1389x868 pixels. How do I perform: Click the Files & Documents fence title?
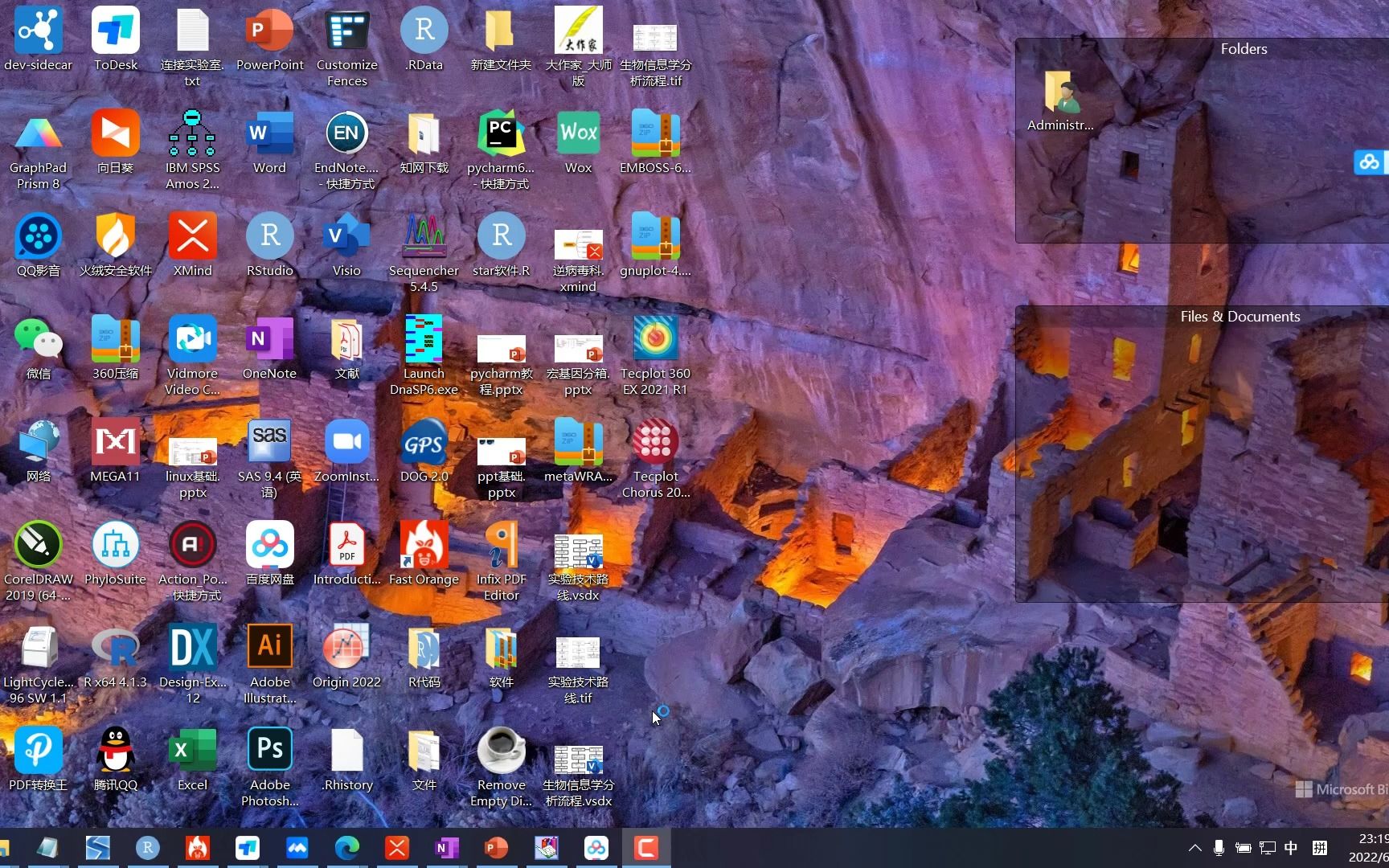1240,317
